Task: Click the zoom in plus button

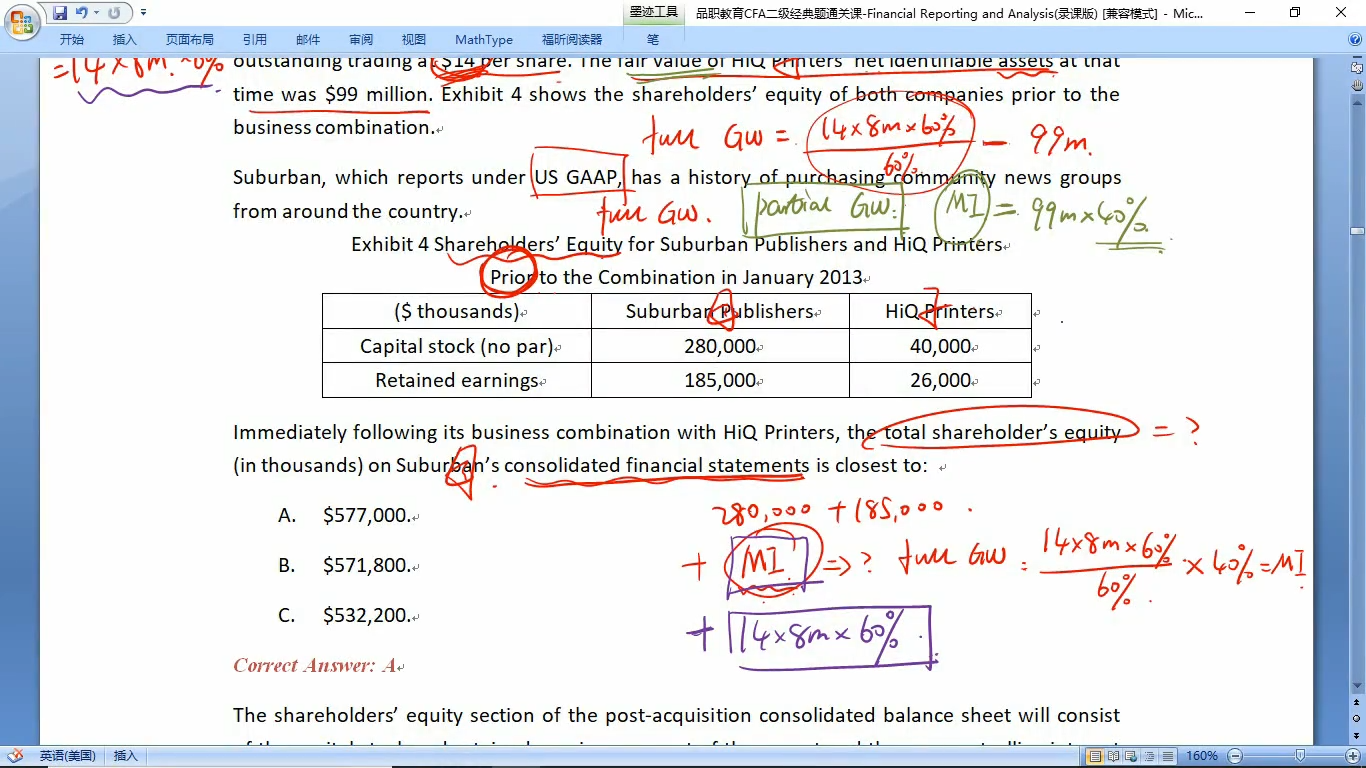Action: (1353, 756)
